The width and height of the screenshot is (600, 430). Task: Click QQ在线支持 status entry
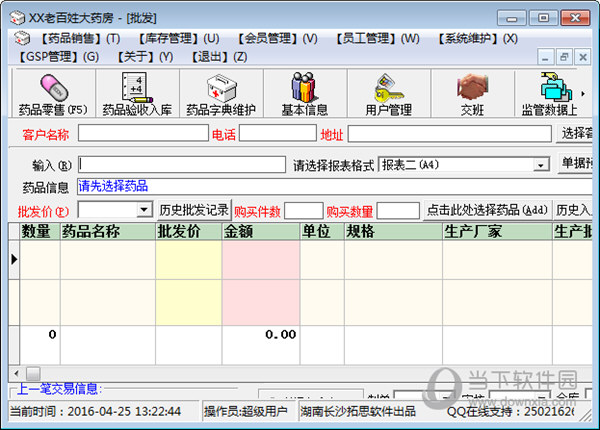coord(510,412)
